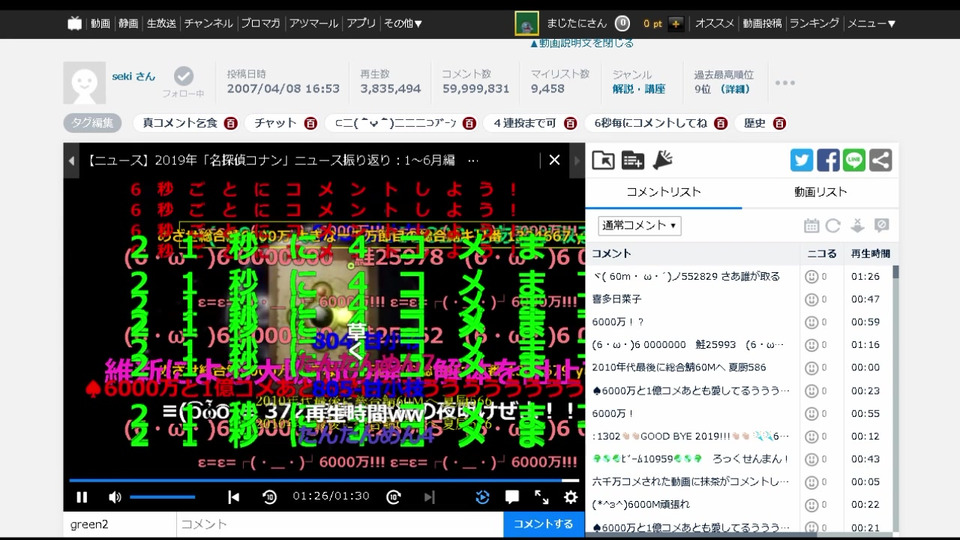Open dictionary icon for チャット tag
The width and height of the screenshot is (960, 540).
(x=310, y=123)
